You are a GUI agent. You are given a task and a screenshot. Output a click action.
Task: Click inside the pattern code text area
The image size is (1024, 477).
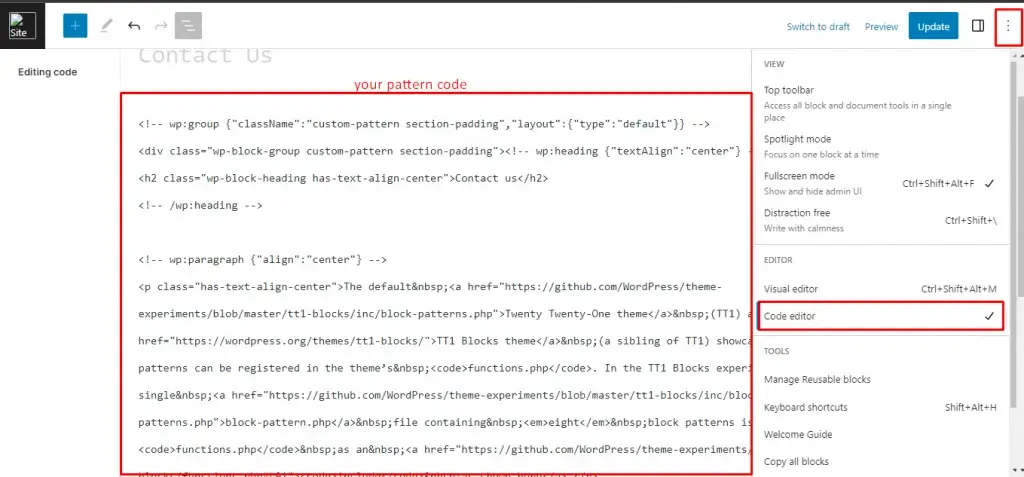pyautogui.click(x=436, y=284)
